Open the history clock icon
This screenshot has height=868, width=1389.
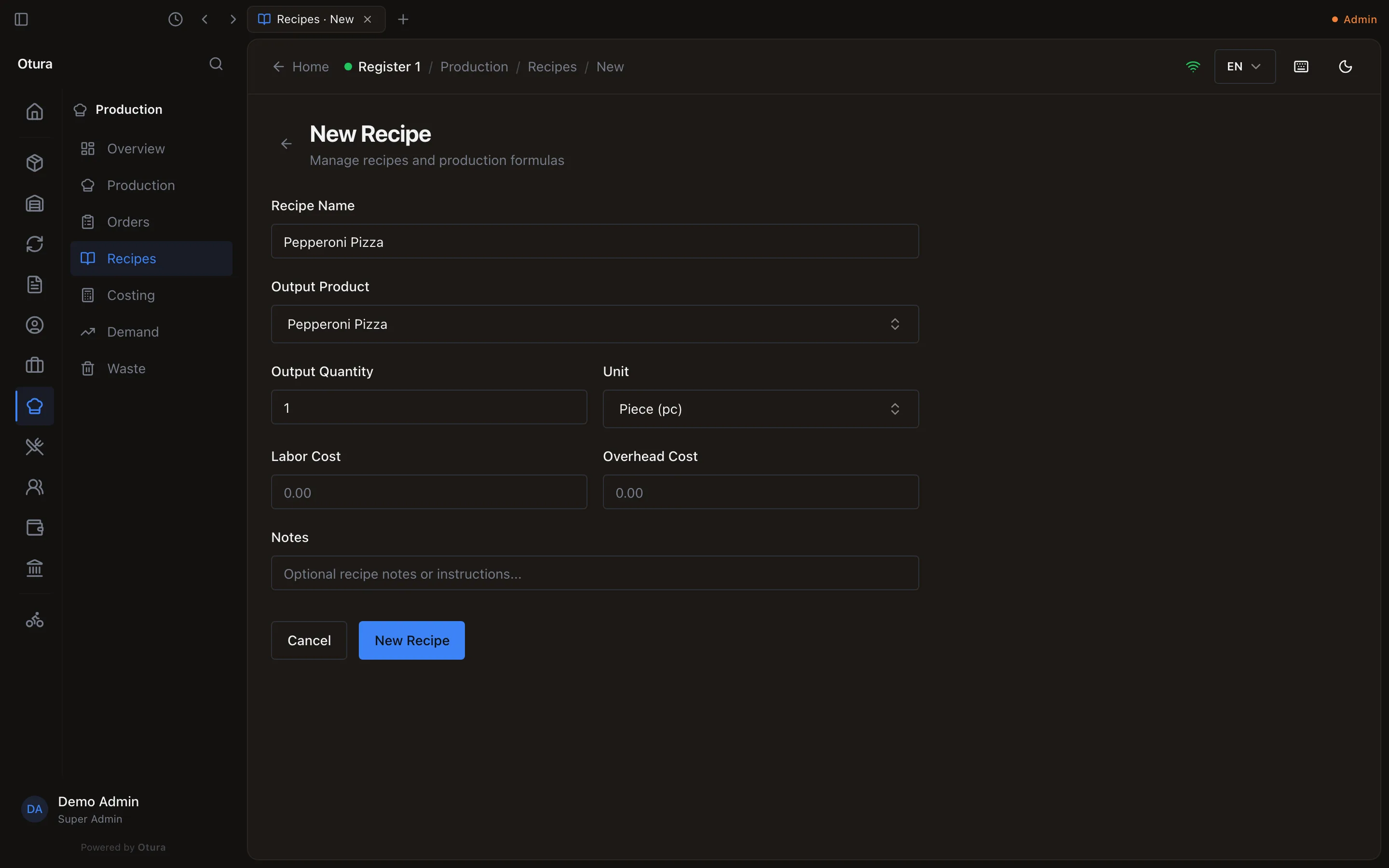175,19
